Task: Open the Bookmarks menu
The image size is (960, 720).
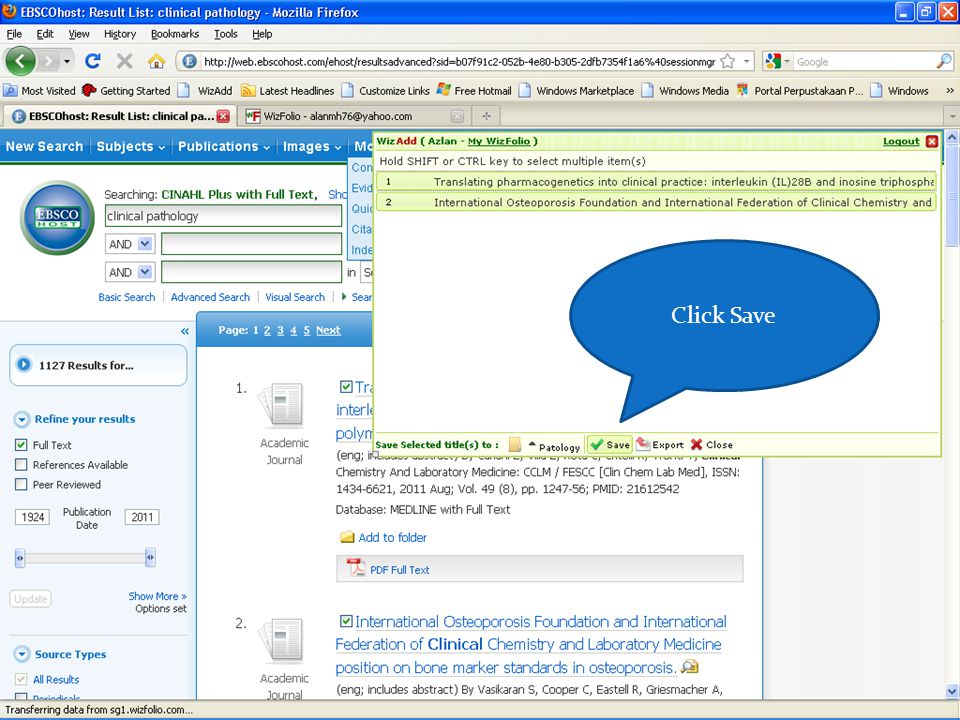Action: point(175,34)
